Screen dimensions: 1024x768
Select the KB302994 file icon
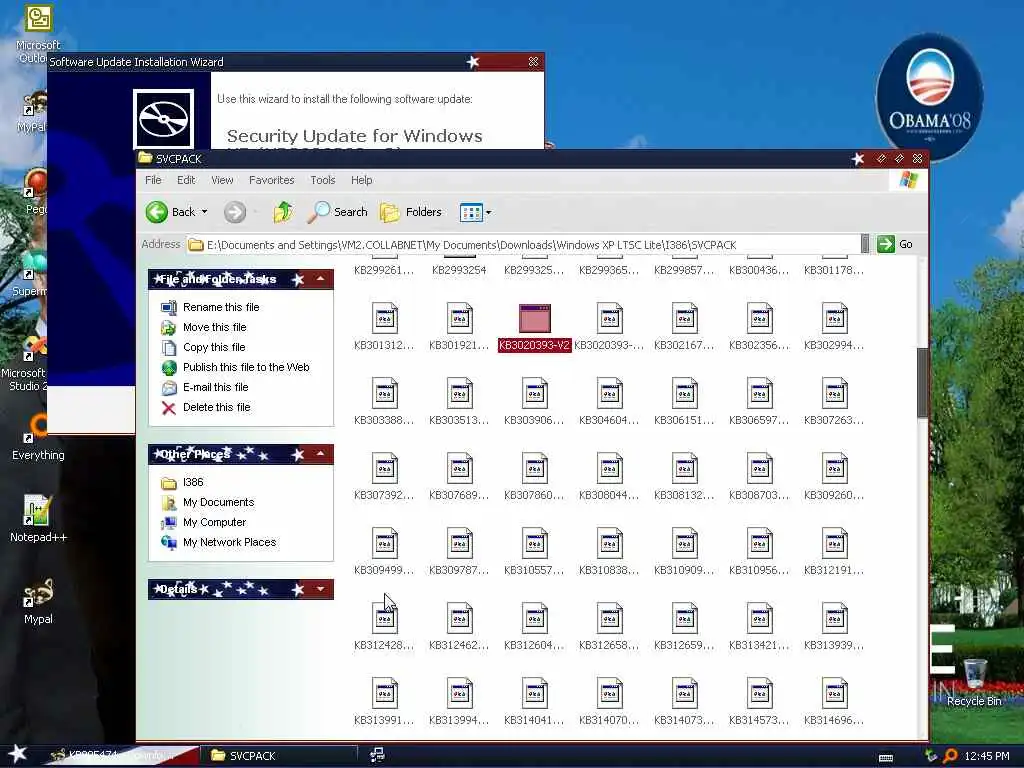pos(835,319)
